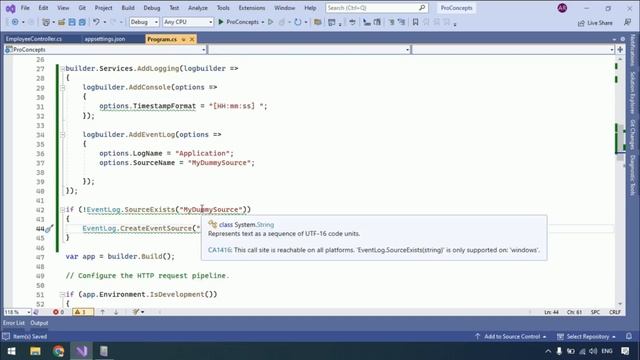
Task: Go to previous issue up arrow
Action: 102,312
